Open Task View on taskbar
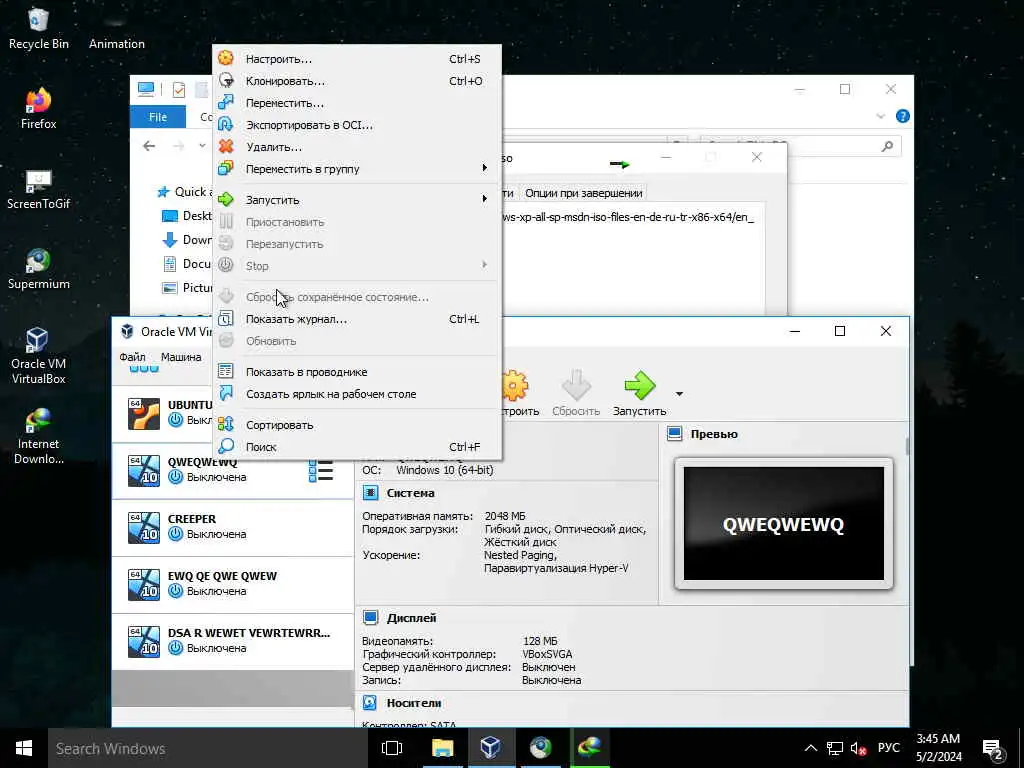 click(392, 748)
